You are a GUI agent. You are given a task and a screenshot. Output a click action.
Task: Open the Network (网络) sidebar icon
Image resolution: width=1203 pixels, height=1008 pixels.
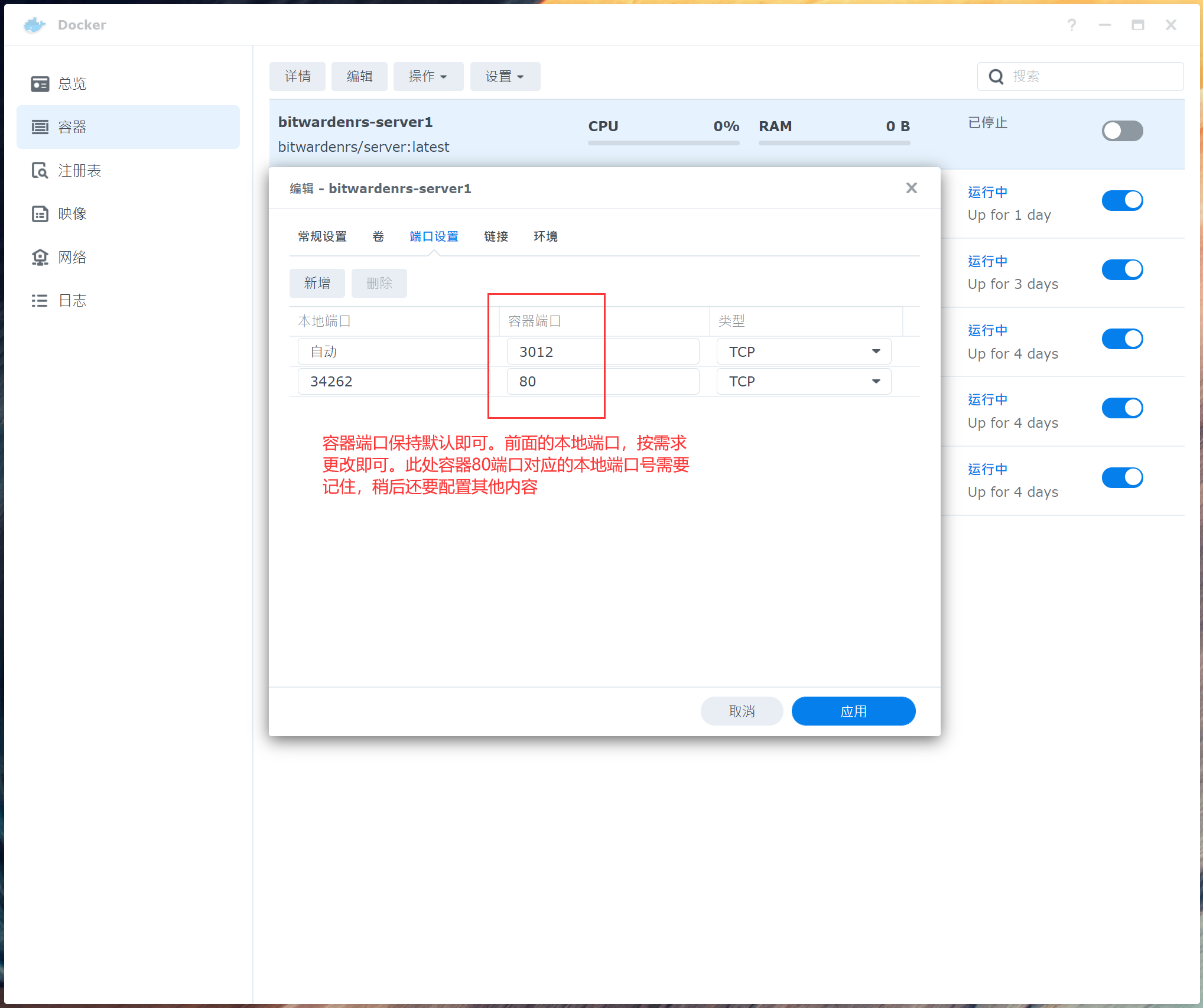pos(40,257)
